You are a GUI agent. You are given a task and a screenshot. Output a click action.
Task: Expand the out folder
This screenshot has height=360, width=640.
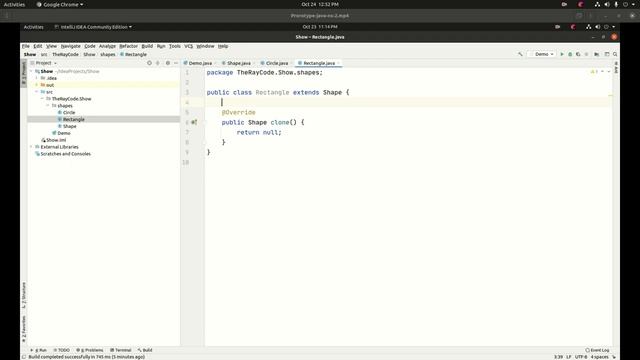tap(37, 85)
